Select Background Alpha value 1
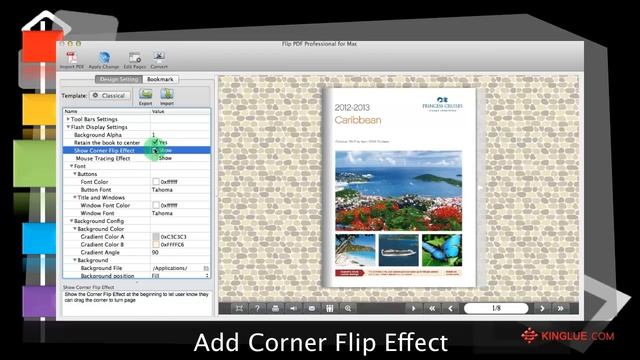Image resolution: width=640 pixels, height=360 pixels. click(153, 135)
